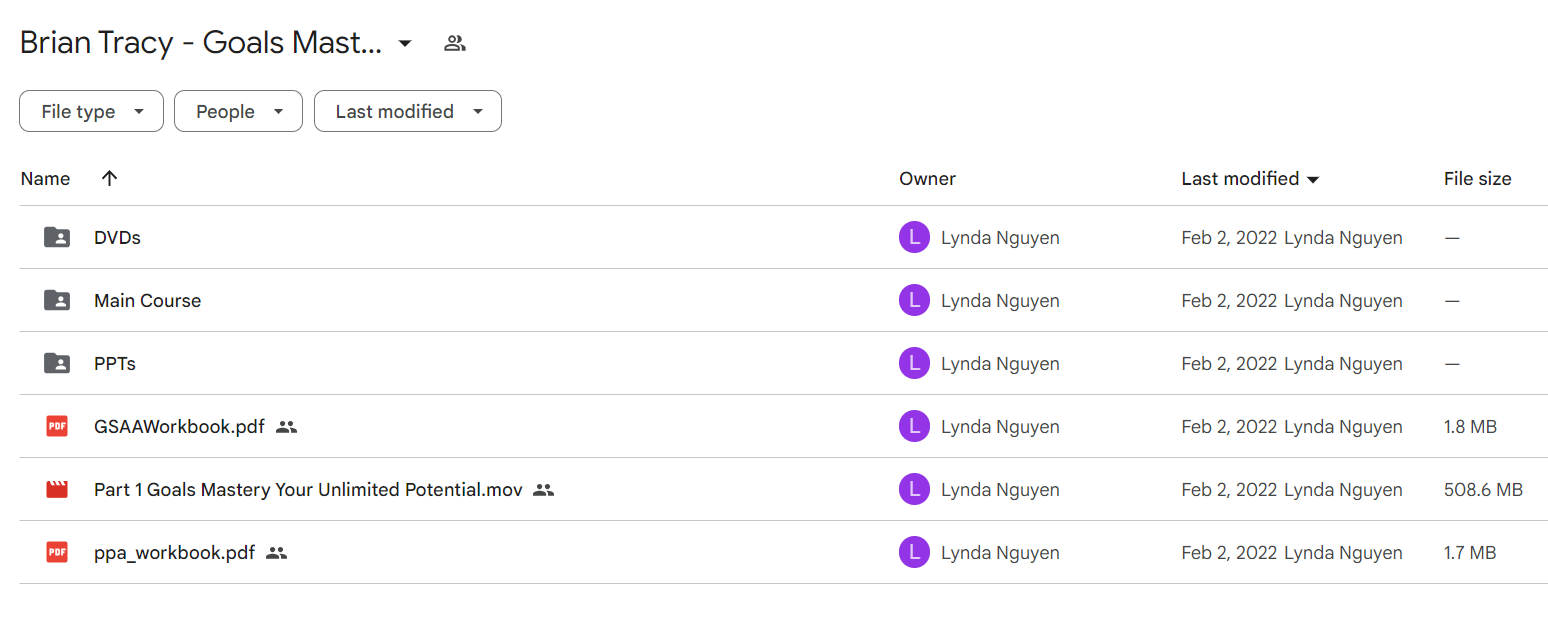Image resolution: width=1548 pixels, height=617 pixels.
Task: Click the shared people icon beside title
Action: coord(455,43)
